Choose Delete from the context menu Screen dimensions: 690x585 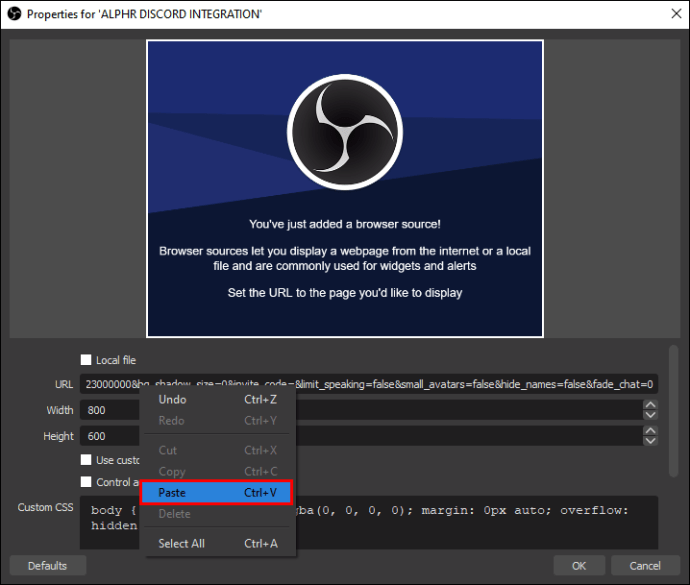tap(217, 514)
